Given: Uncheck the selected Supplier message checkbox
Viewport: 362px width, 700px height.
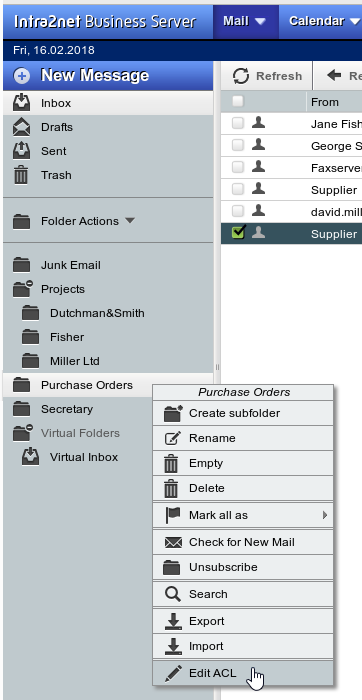Looking at the screenshot, I should pyautogui.click(x=239, y=233).
